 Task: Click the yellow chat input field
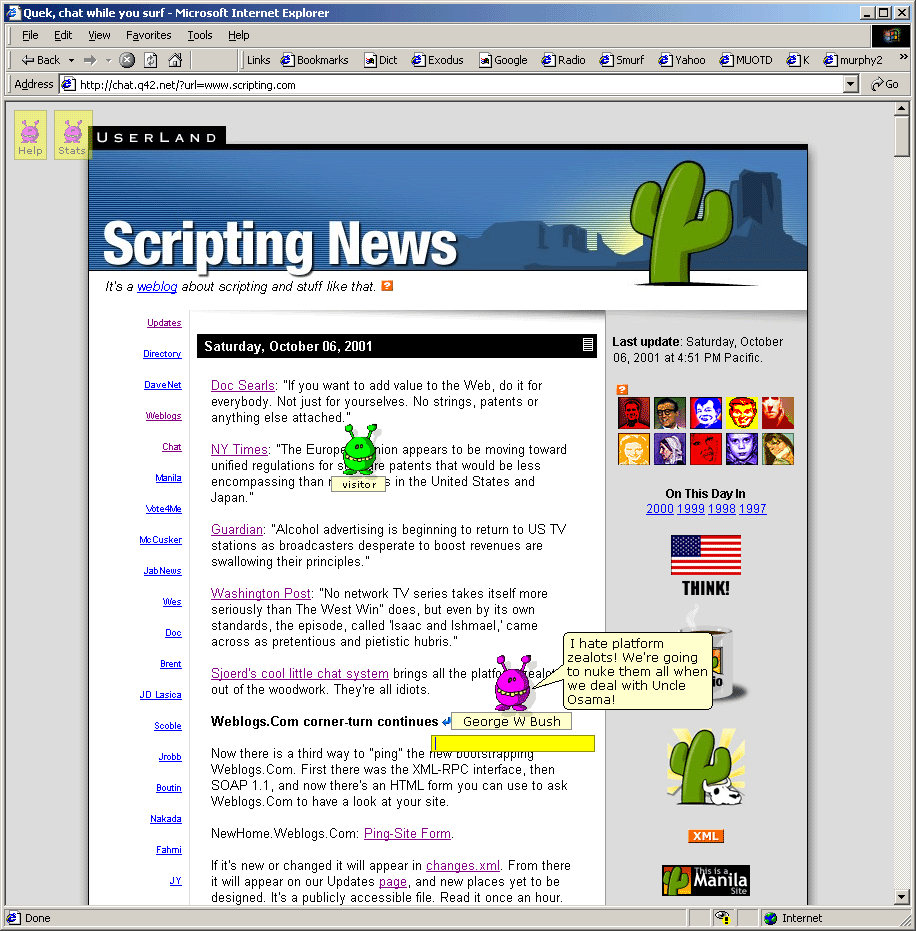(x=513, y=743)
